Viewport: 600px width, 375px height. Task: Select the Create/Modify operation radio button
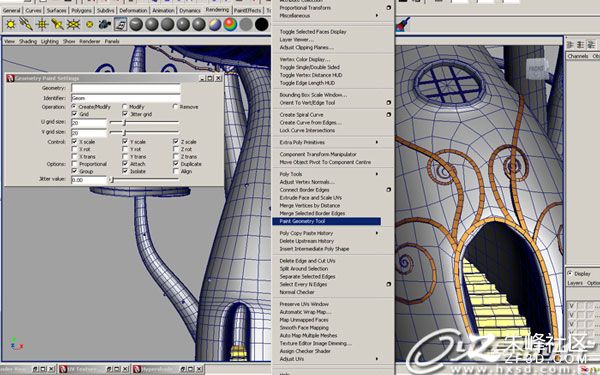click(74, 107)
